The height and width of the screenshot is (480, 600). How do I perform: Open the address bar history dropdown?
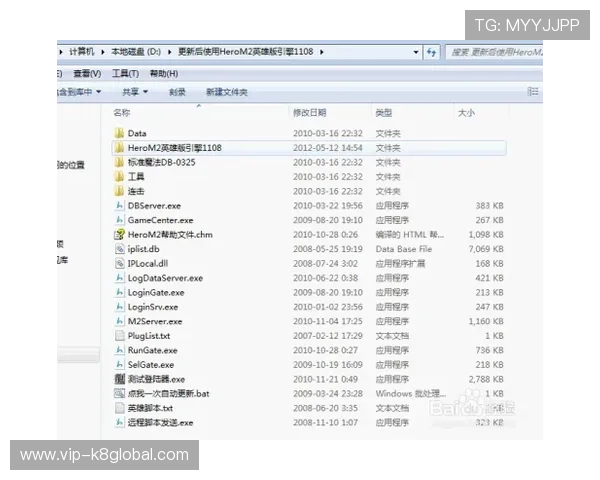point(416,52)
